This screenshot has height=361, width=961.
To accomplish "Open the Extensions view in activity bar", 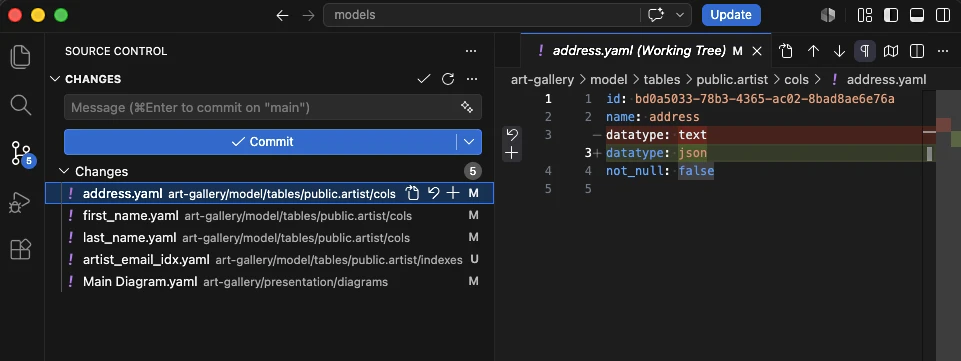I will [21, 249].
